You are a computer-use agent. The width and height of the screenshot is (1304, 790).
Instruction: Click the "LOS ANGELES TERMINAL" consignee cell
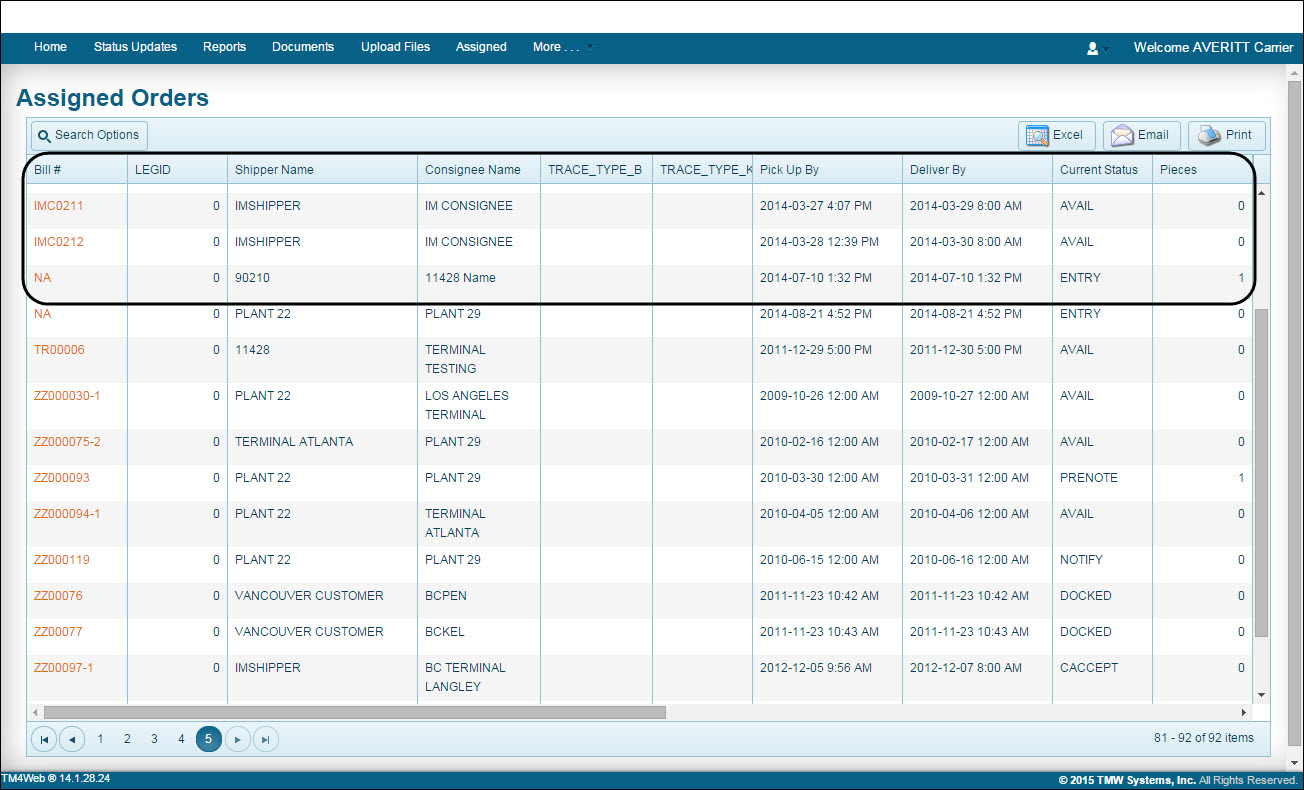(479, 405)
